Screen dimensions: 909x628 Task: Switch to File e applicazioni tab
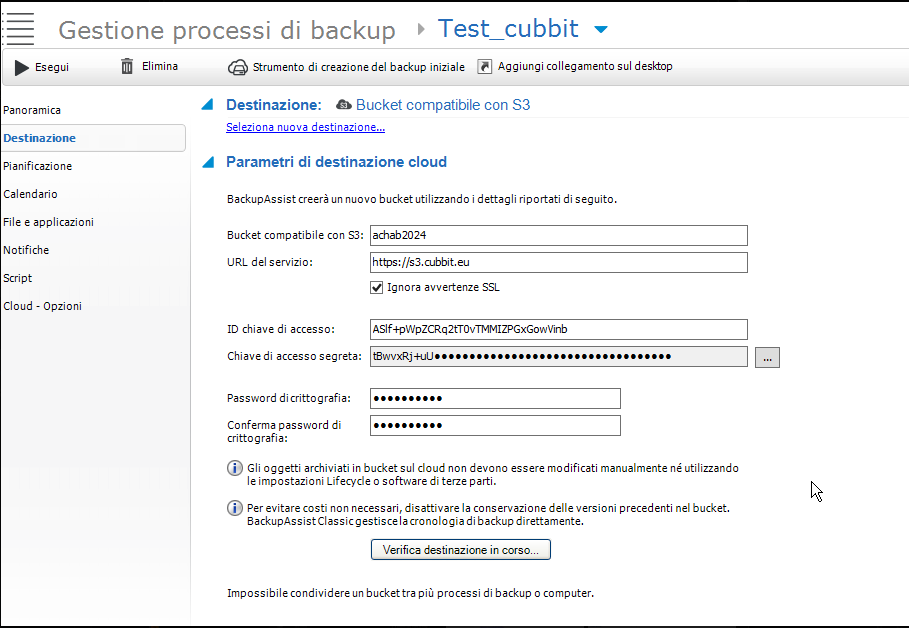point(48,222)
